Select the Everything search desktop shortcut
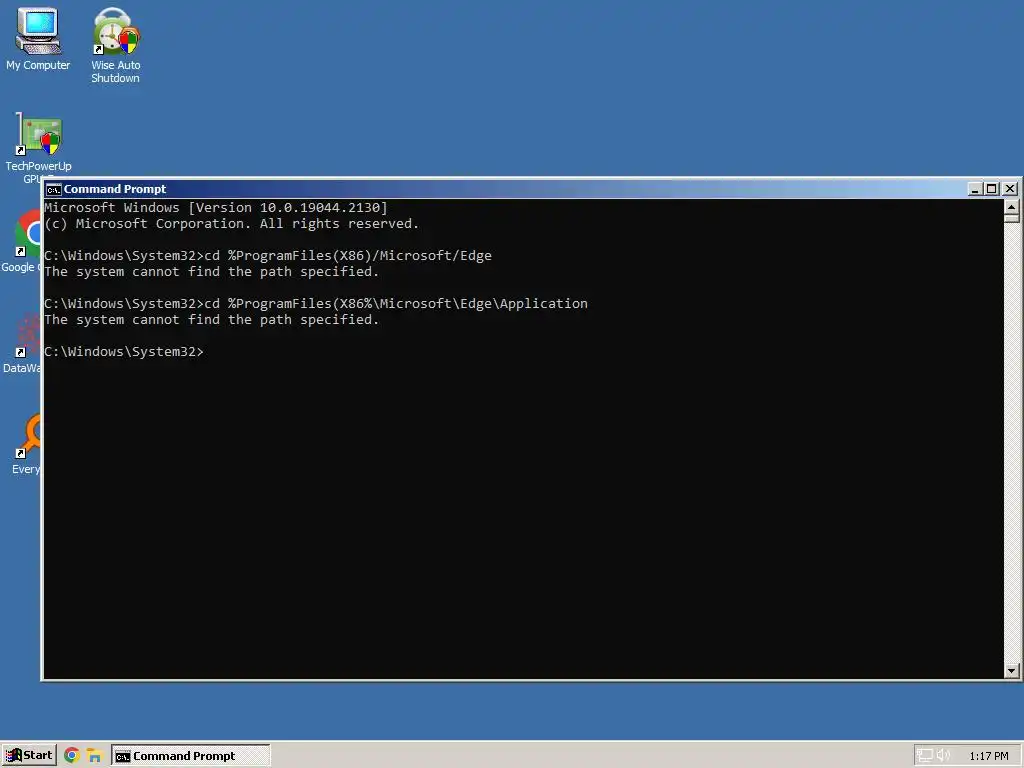Image resolution: width=1024 pixels, height=768 pixels. [x=25, y=444]
